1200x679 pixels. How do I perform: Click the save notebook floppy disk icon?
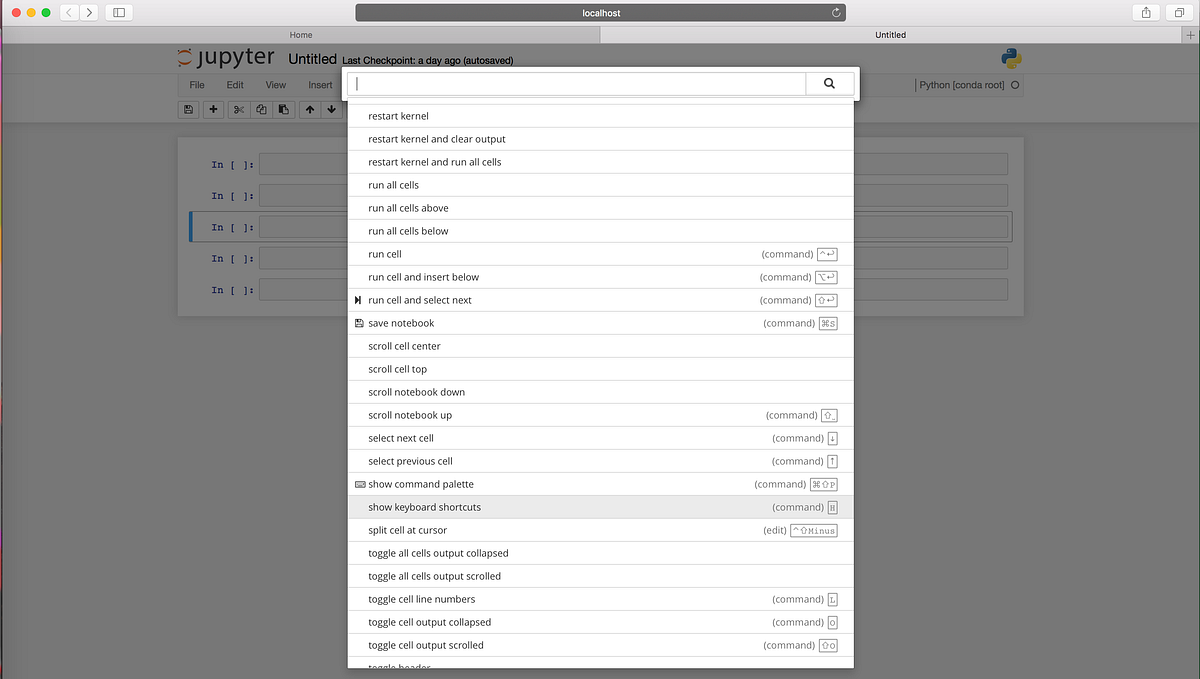pos(188,109)
